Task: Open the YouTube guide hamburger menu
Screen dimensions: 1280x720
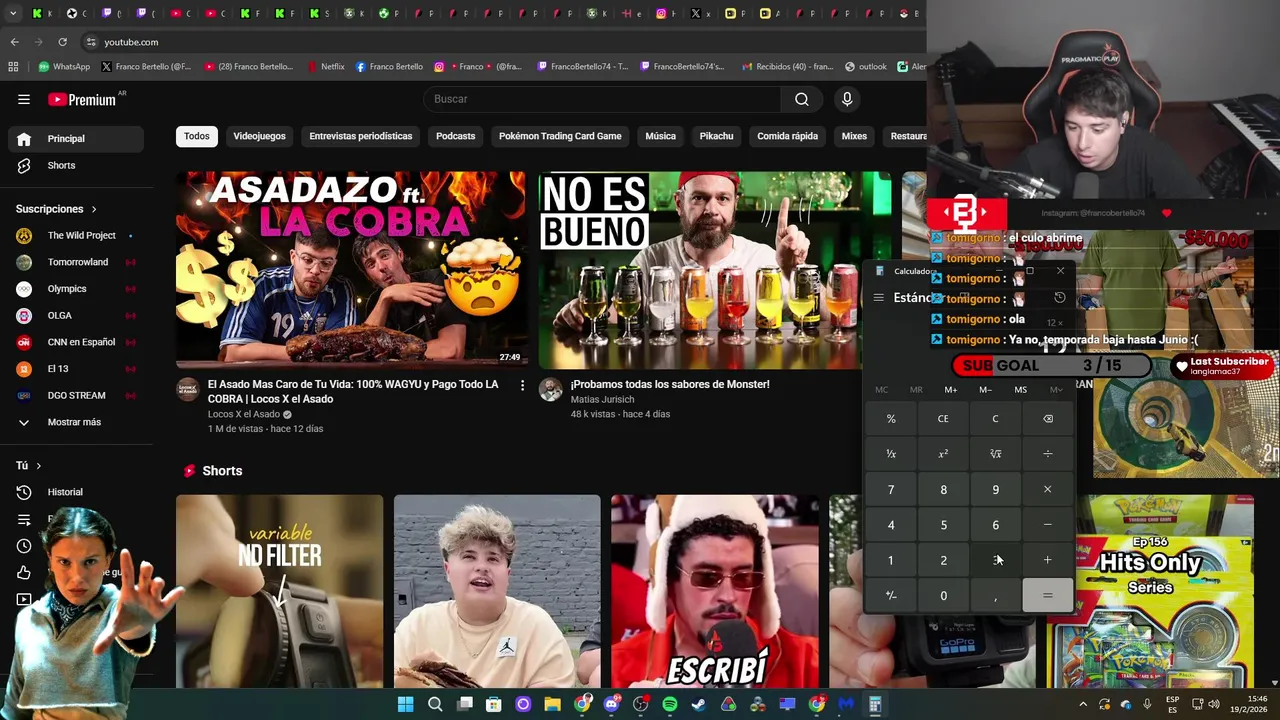Action: (24, 99)
